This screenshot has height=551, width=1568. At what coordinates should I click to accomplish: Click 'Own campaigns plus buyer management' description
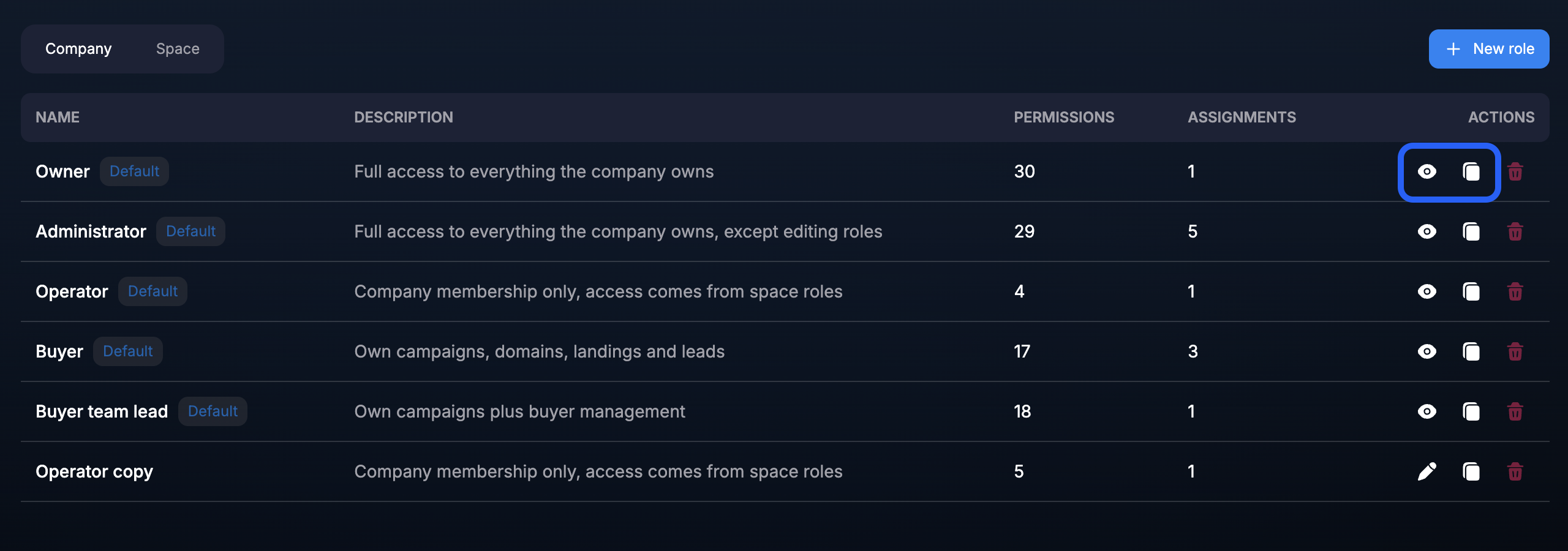[519, 411]
